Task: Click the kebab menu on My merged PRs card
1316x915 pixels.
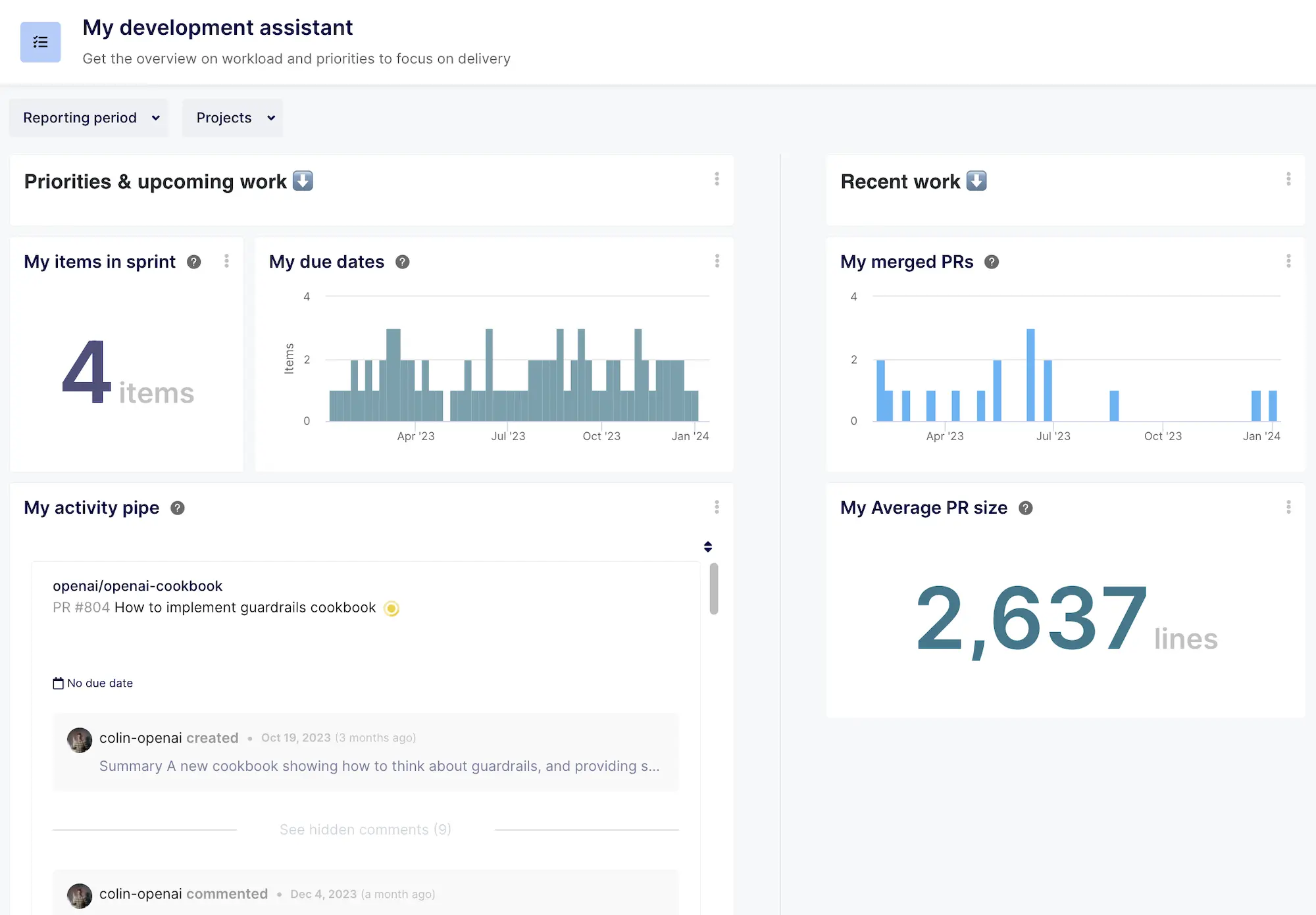Action: pyautogui.click(x=1288, y=262)
